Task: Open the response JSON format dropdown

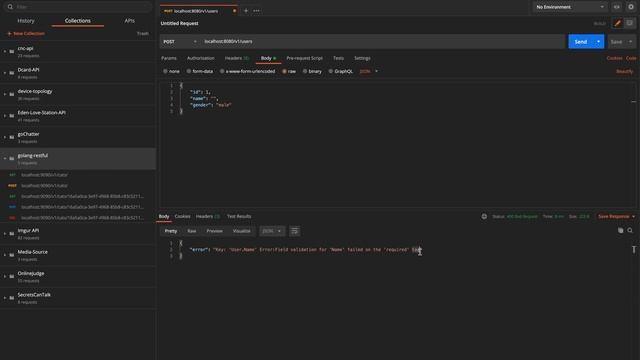Action: tap(272, 231)
